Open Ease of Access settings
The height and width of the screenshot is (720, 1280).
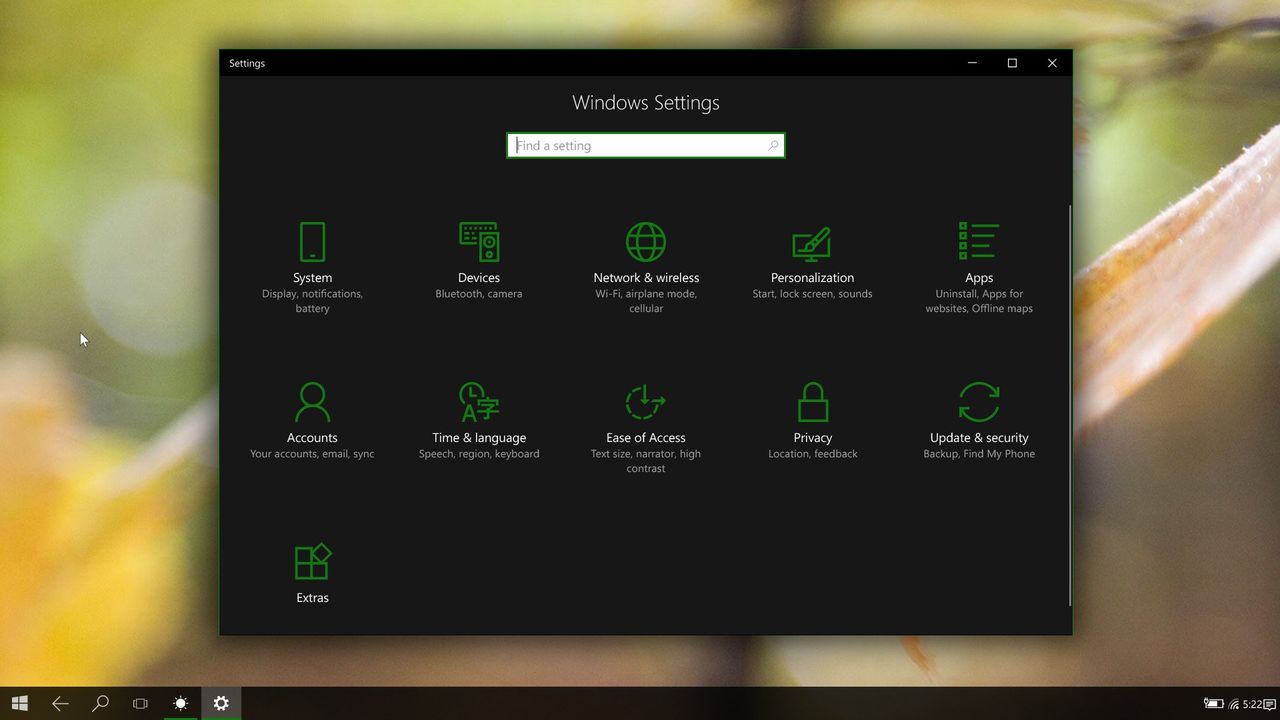(x=646, y=427)
